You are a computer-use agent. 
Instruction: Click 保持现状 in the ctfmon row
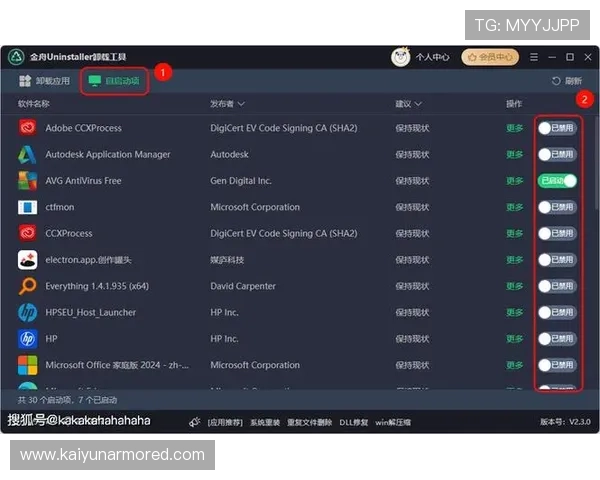pos(412,207)
